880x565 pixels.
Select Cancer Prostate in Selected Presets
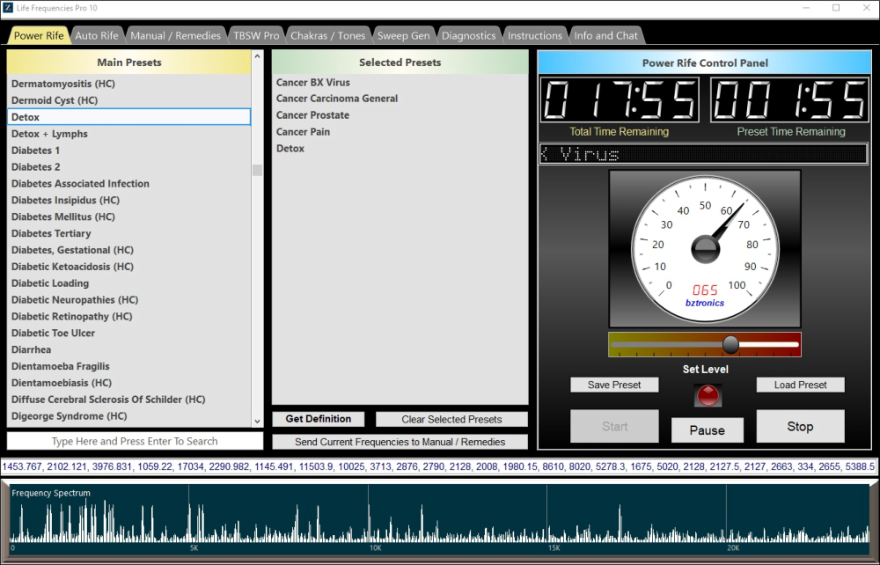point(312,115)
